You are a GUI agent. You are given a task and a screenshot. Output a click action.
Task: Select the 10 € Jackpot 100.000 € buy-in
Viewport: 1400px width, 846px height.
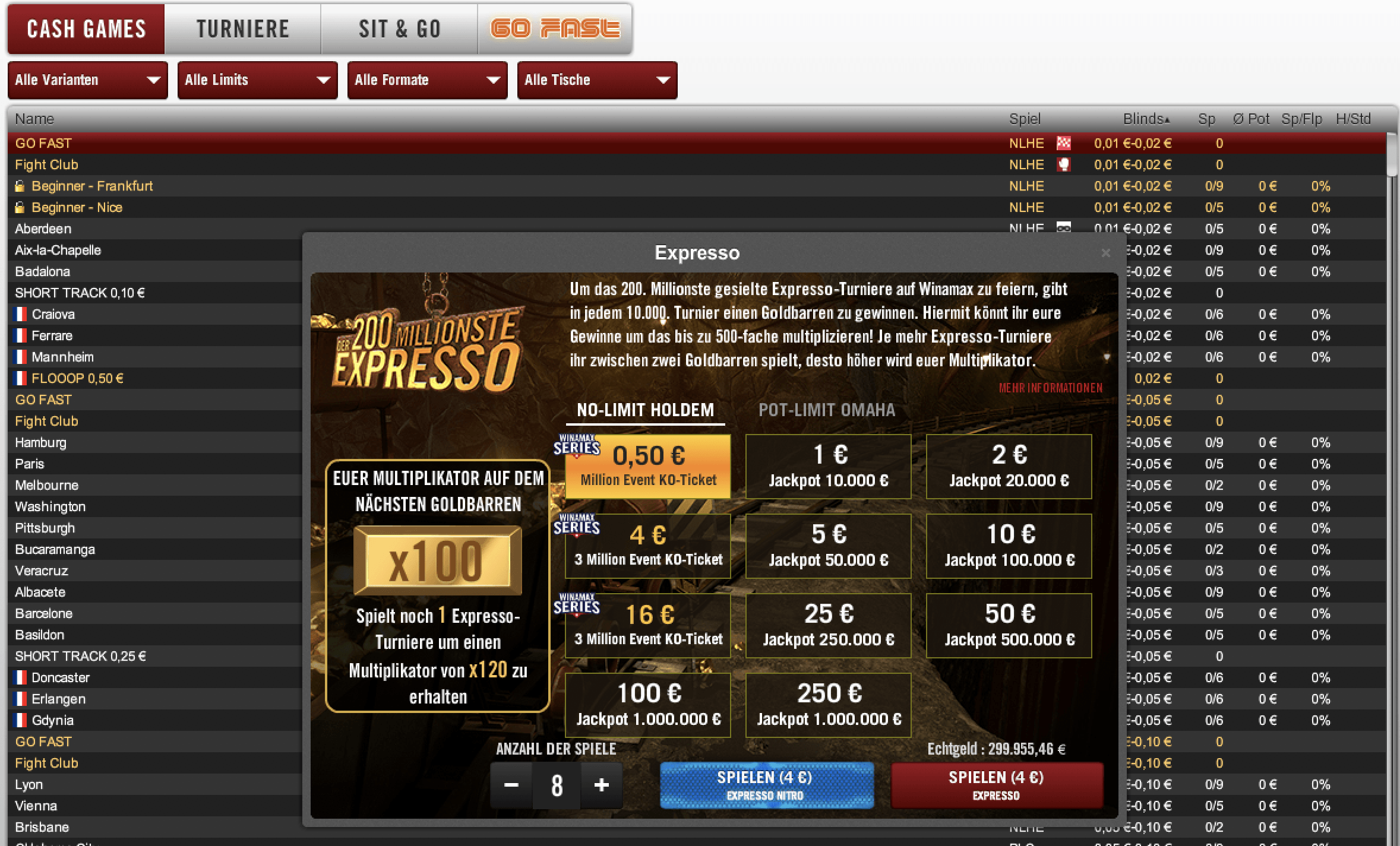(1009, 546)
